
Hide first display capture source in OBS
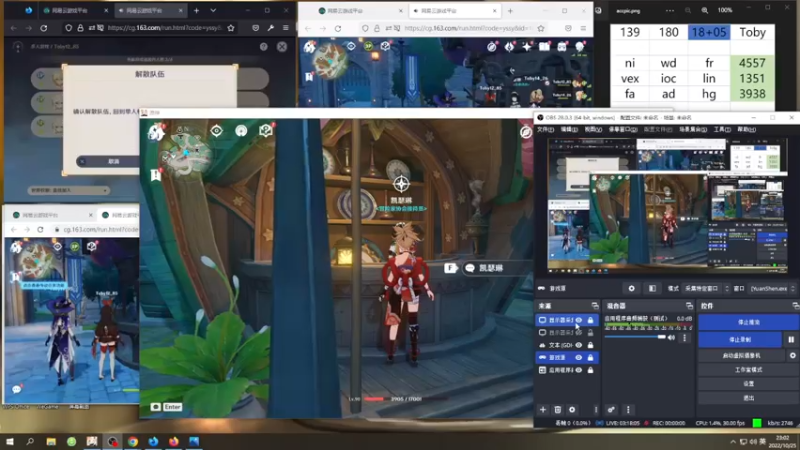coord(579,320)
